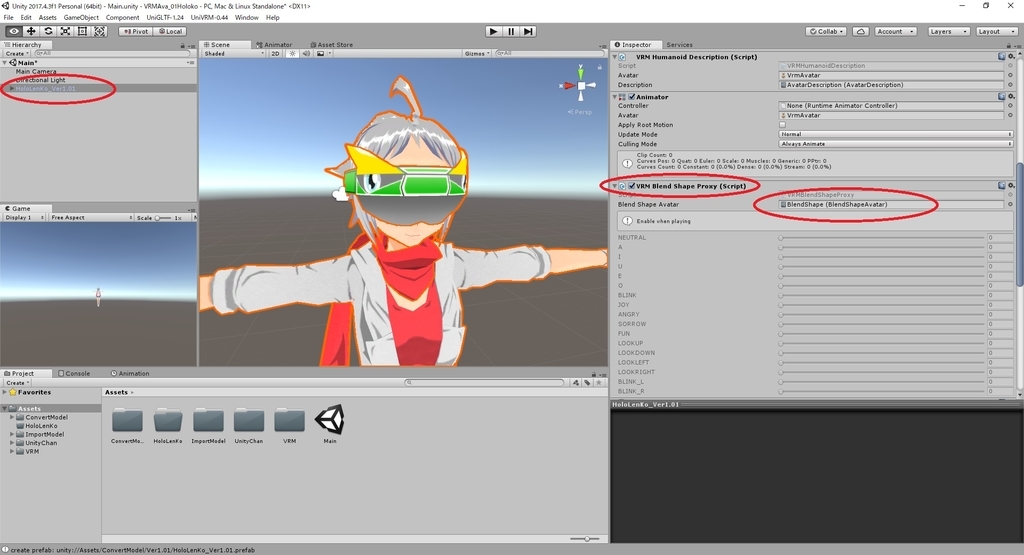
Task: Switch to the Asset Store tab
Action: [330, 45]
